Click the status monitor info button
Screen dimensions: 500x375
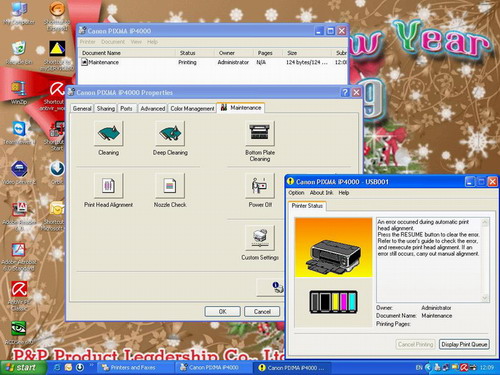(x=271, y=287)
